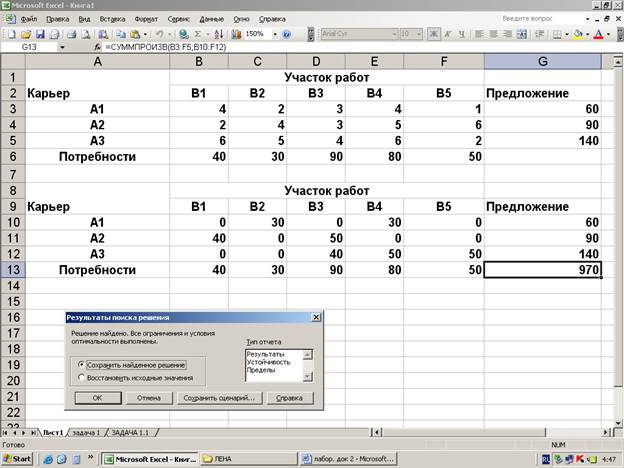Click Merge and Center icon

coord(522,35)
